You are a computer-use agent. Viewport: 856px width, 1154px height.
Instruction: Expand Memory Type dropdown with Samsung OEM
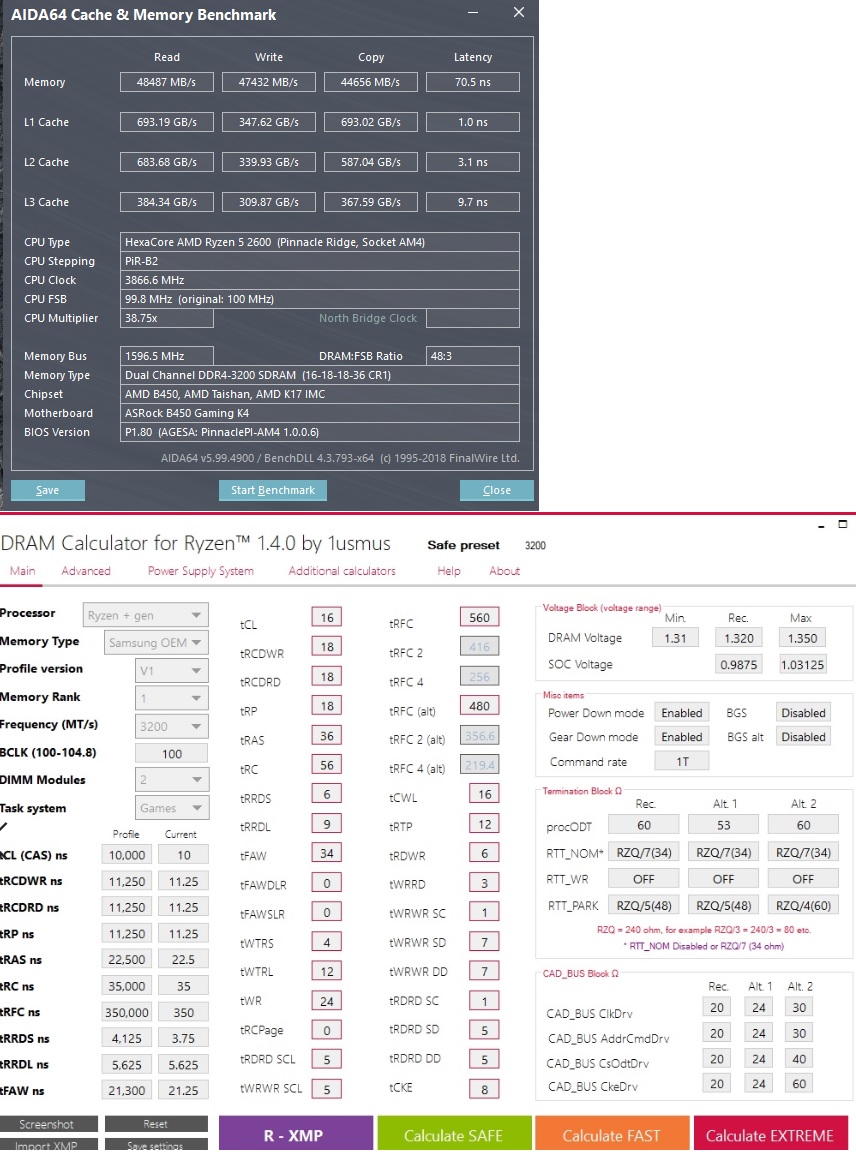pos(155,643)
